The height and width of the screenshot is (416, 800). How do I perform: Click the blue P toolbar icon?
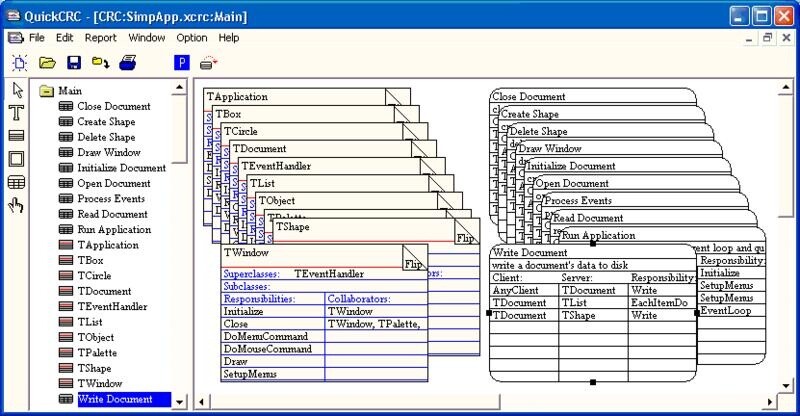point(182,63)
